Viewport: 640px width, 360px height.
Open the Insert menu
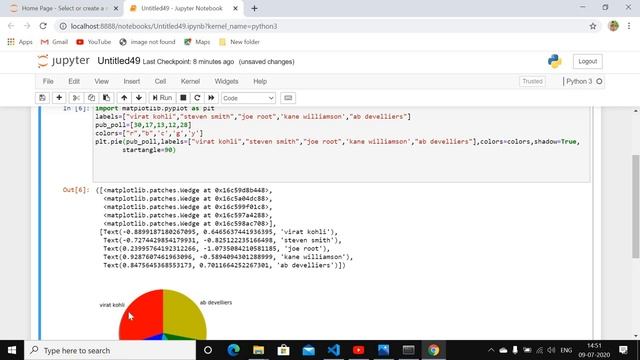131,81
